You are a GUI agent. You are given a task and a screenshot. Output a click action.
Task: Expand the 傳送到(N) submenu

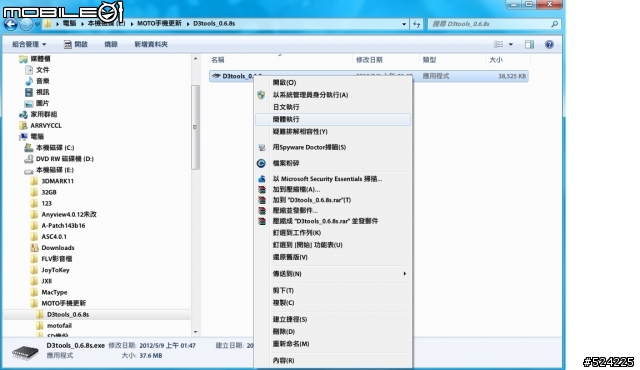(x=333, y=274)
